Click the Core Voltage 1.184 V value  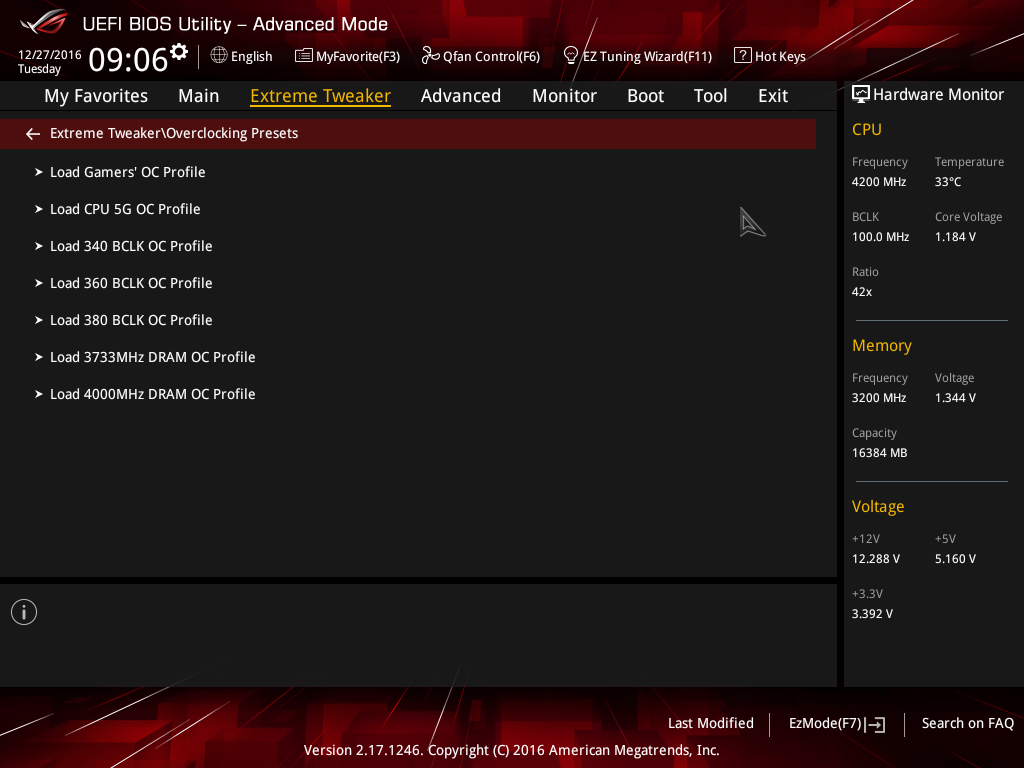point(955,236)
